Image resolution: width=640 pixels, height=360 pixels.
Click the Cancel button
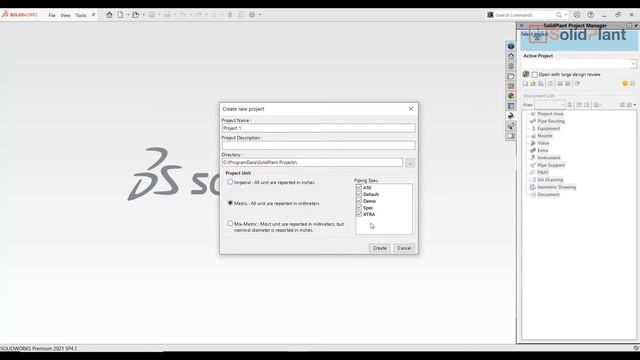click(404, 248)
